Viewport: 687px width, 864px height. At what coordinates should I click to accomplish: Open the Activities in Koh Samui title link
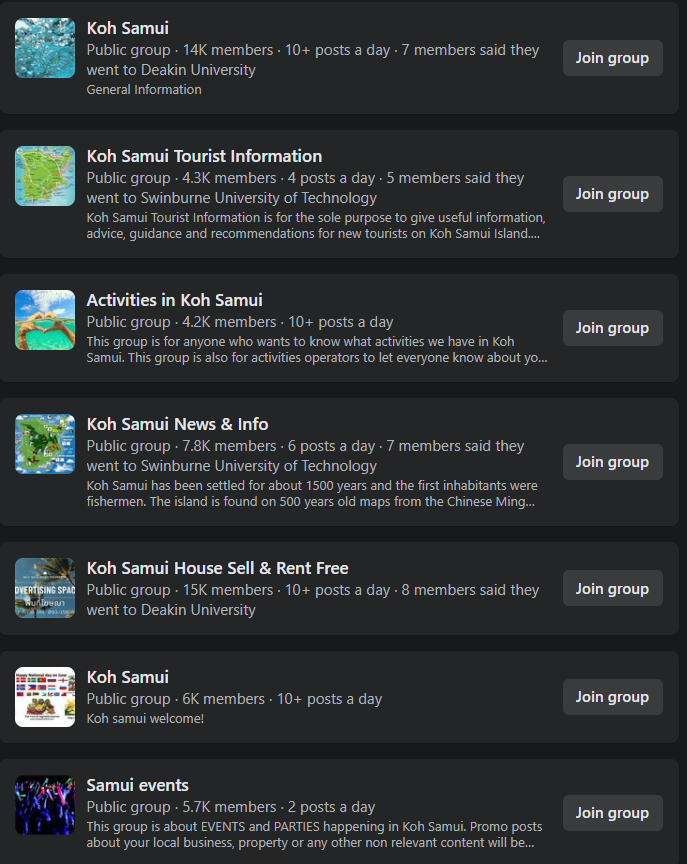point(175,300)
